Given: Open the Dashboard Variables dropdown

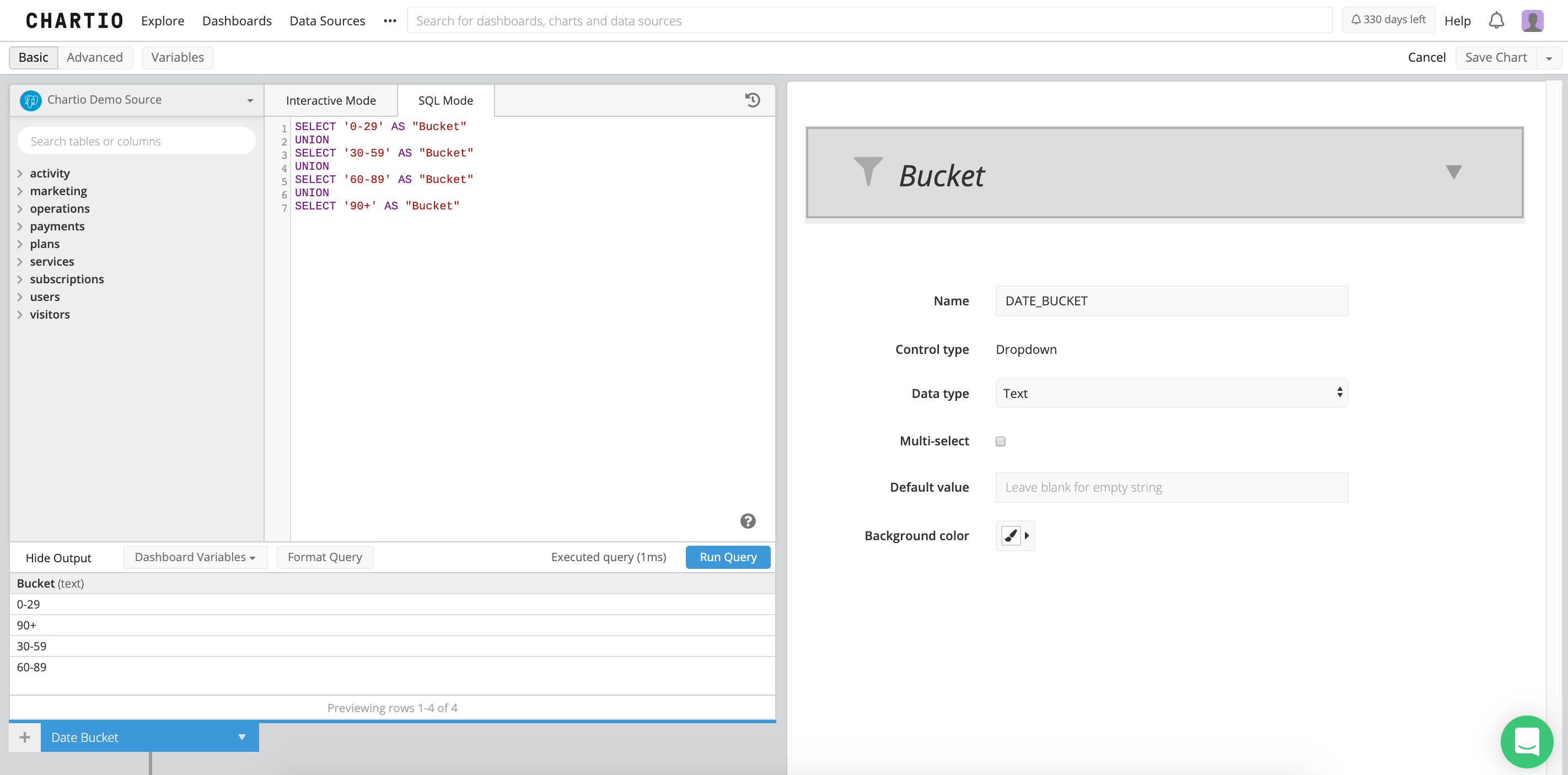Looking at the screenshot, I should click(194, 557).
